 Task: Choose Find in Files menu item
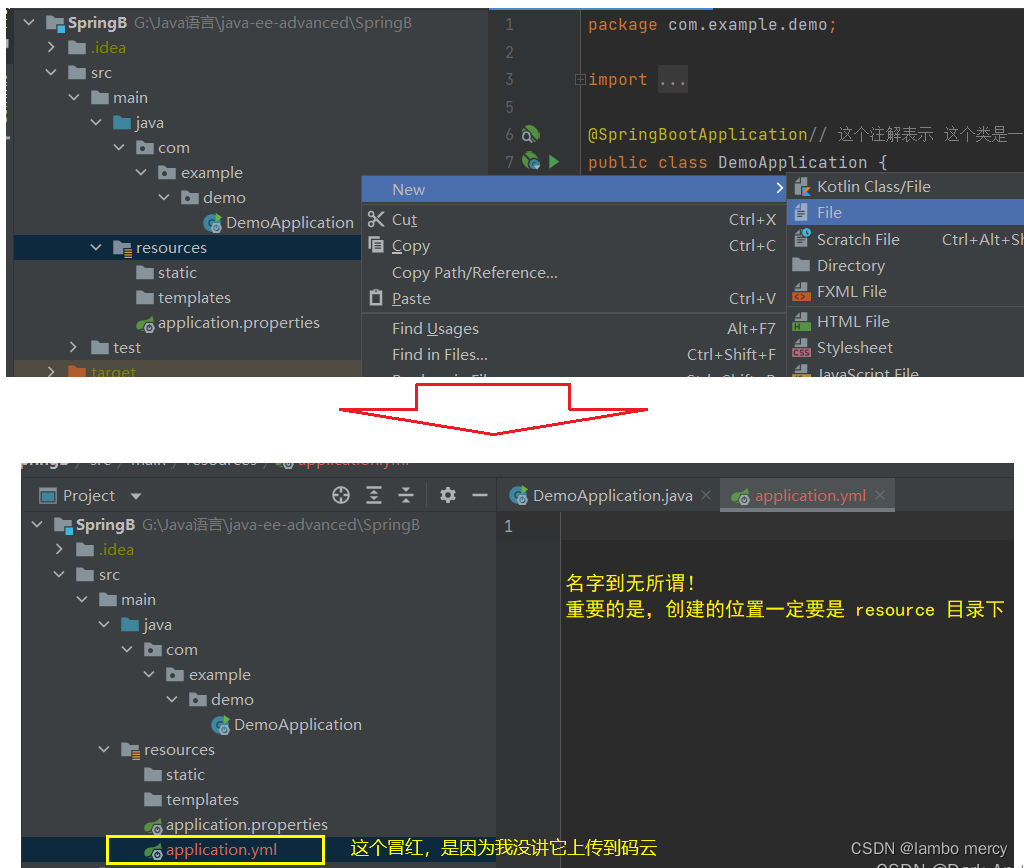pyautogui.click(x=573, y=355)
